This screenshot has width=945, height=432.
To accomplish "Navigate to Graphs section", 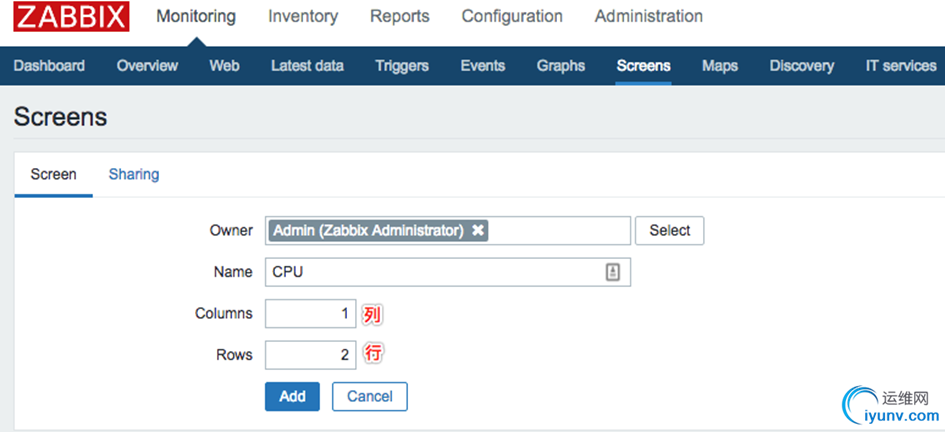I will (560, 66).
